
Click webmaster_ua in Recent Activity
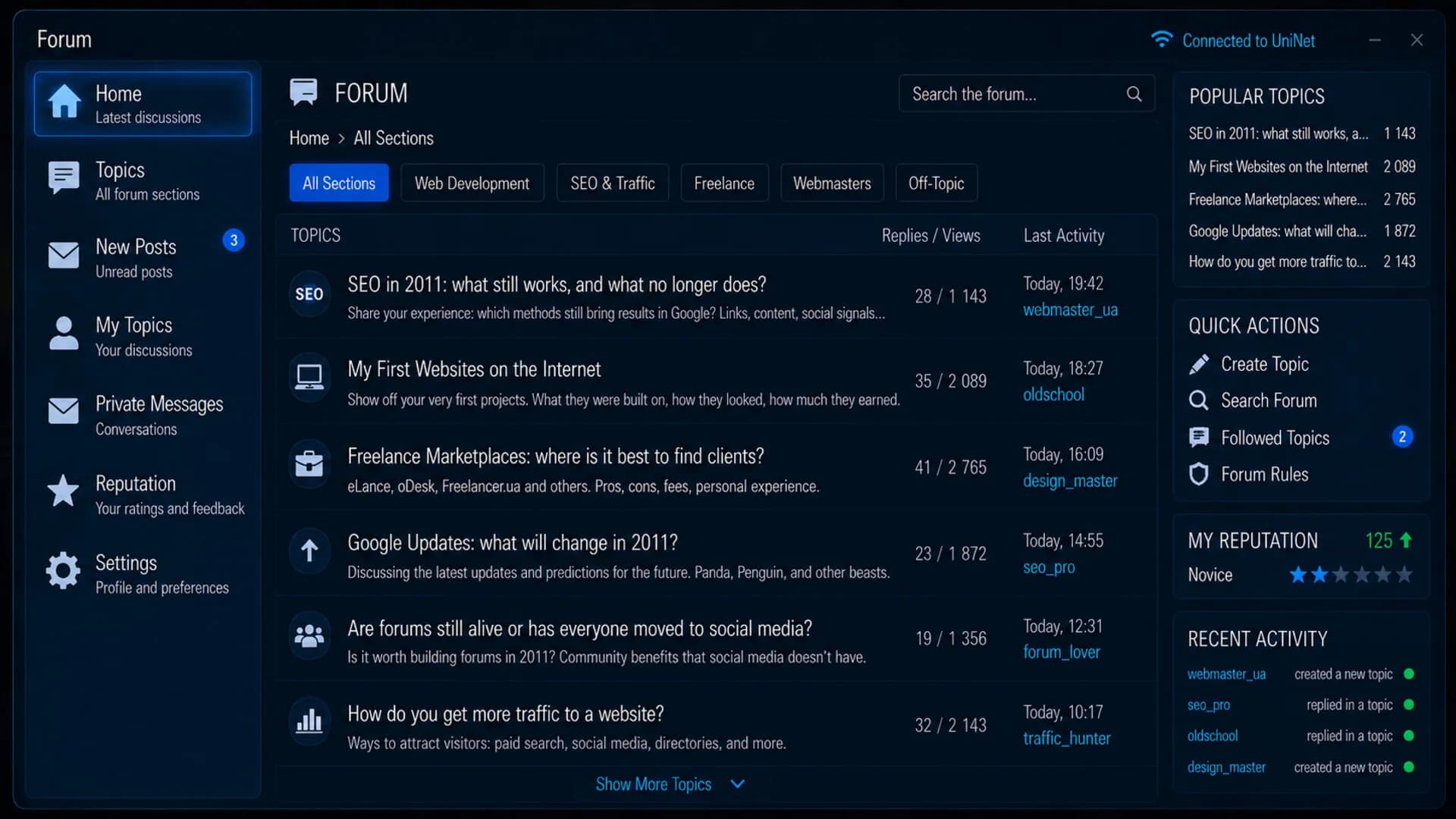[x=1226, y=674]
